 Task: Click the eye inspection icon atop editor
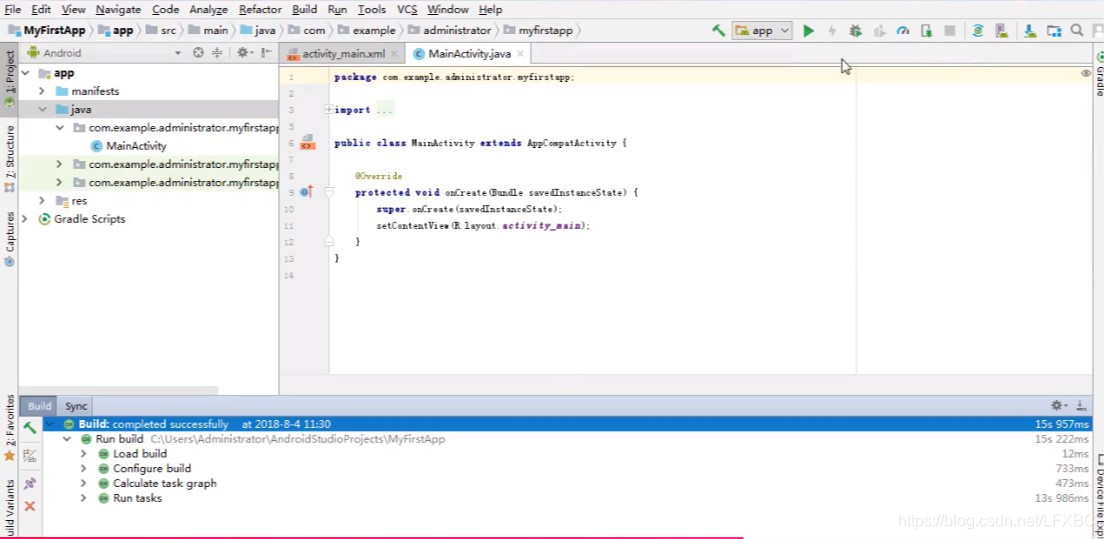pyautogui.click(x=1086, y=73)
